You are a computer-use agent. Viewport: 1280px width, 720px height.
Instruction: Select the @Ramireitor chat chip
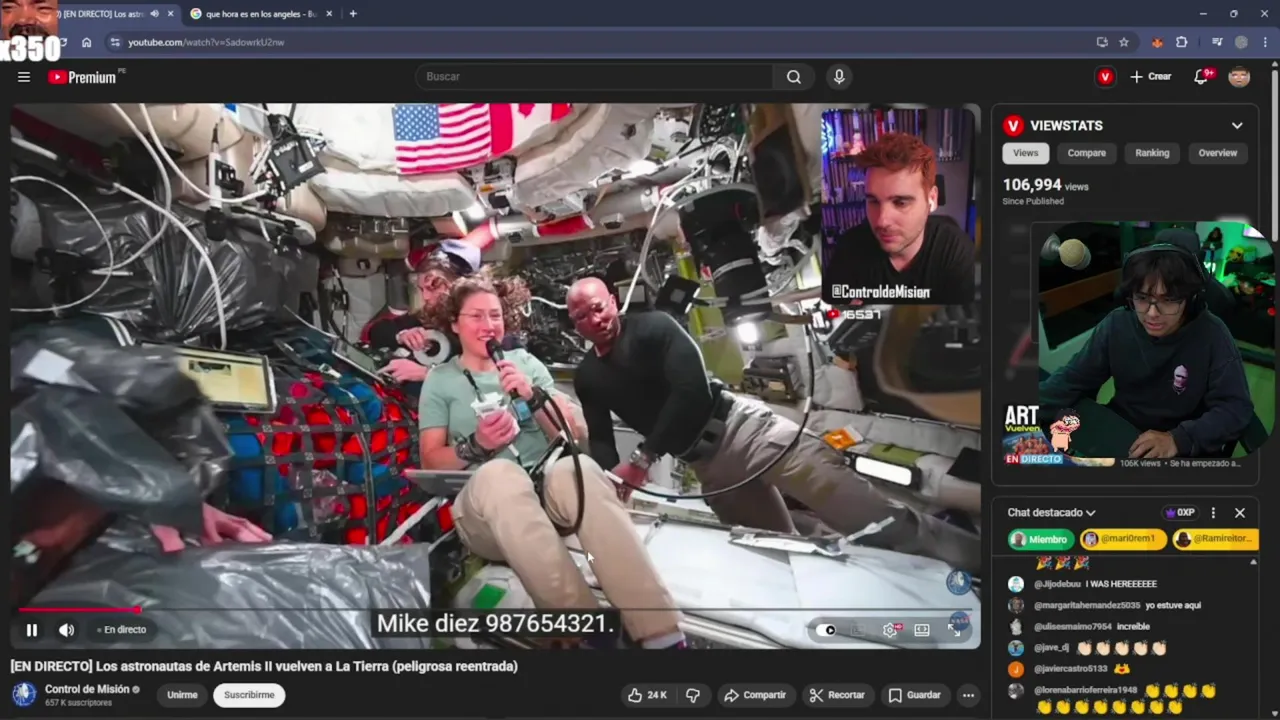tap(1214, 539)
